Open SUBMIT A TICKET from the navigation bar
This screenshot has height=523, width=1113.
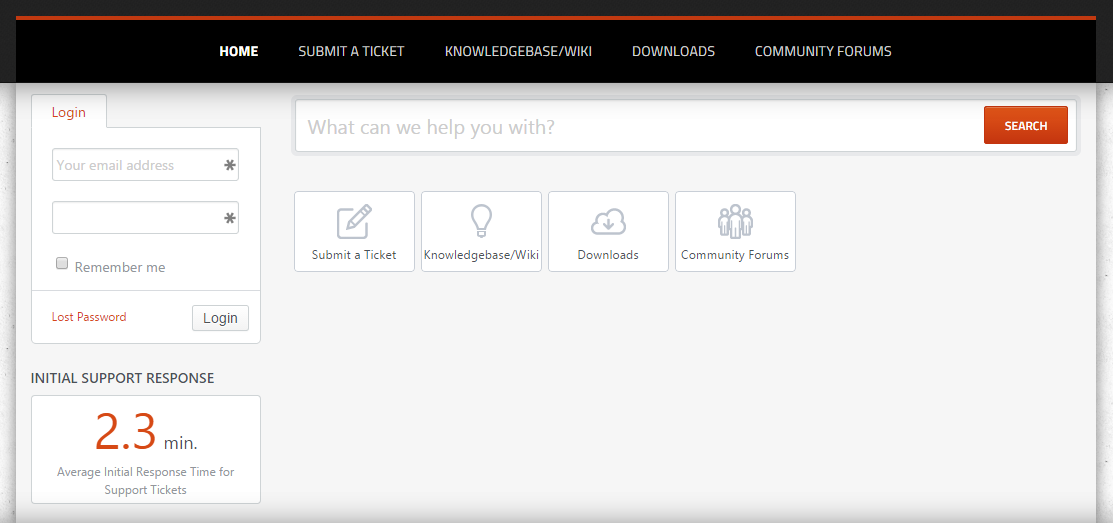(351, 51)
